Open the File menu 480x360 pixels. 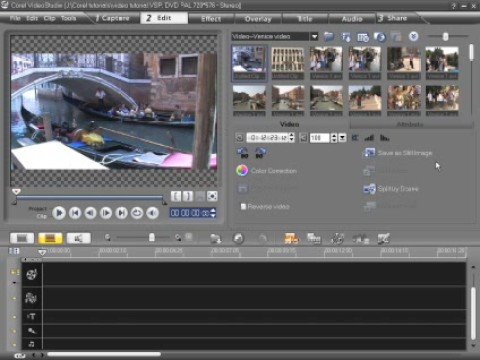[x=15, y=18]
